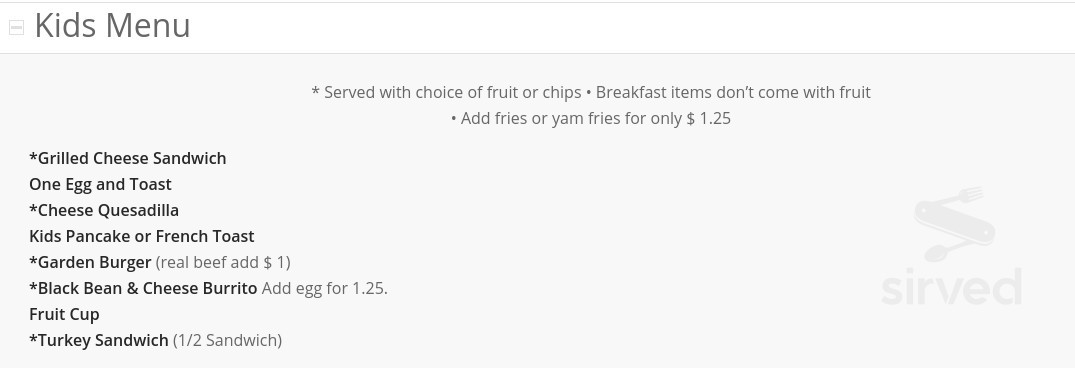This screenshot has height=368, width=1075.
Task: Click the $ 1.25 fries price
Action: coord(709,119)
